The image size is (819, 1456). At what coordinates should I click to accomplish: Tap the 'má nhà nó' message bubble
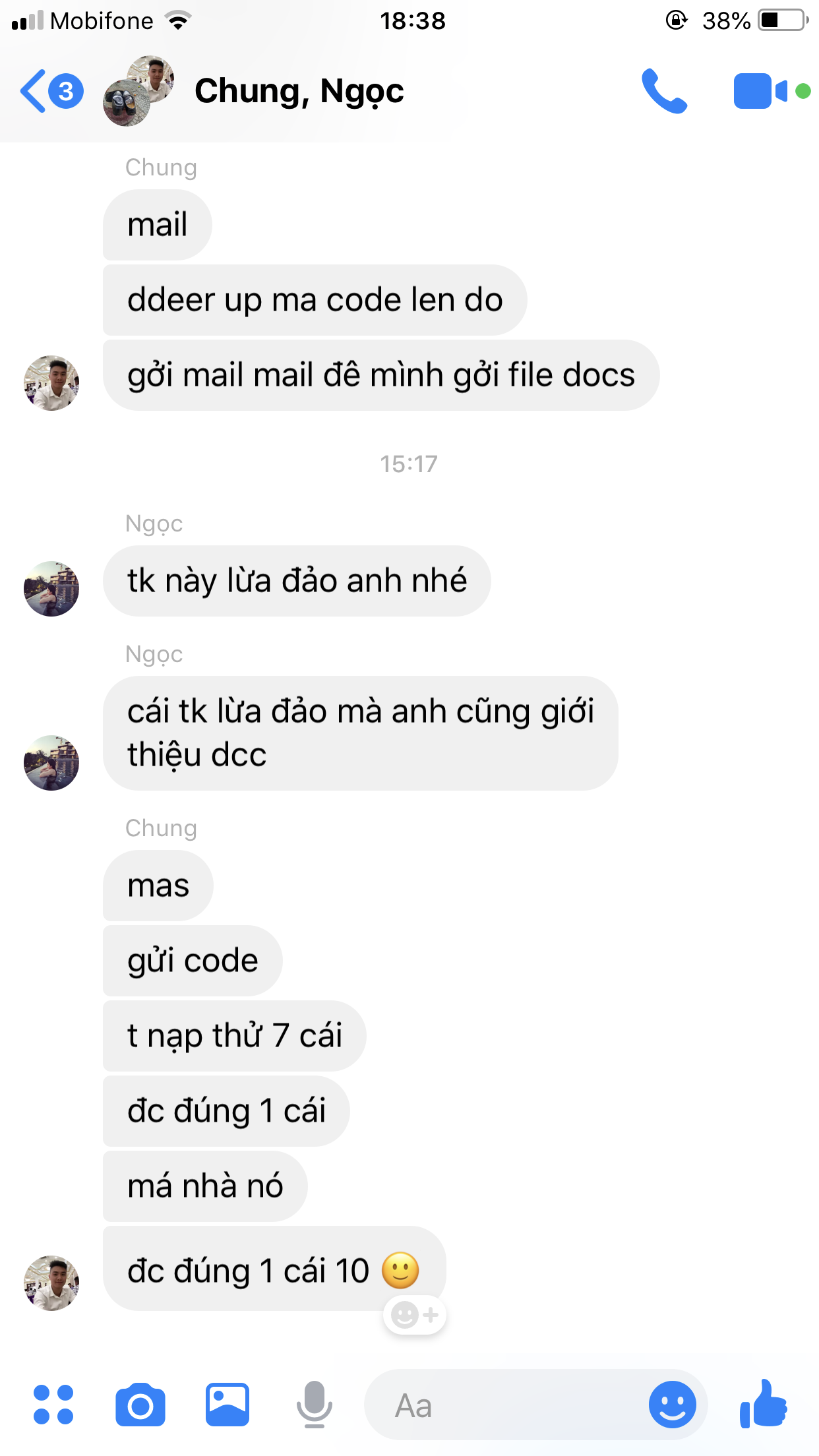click(205, 1186)
